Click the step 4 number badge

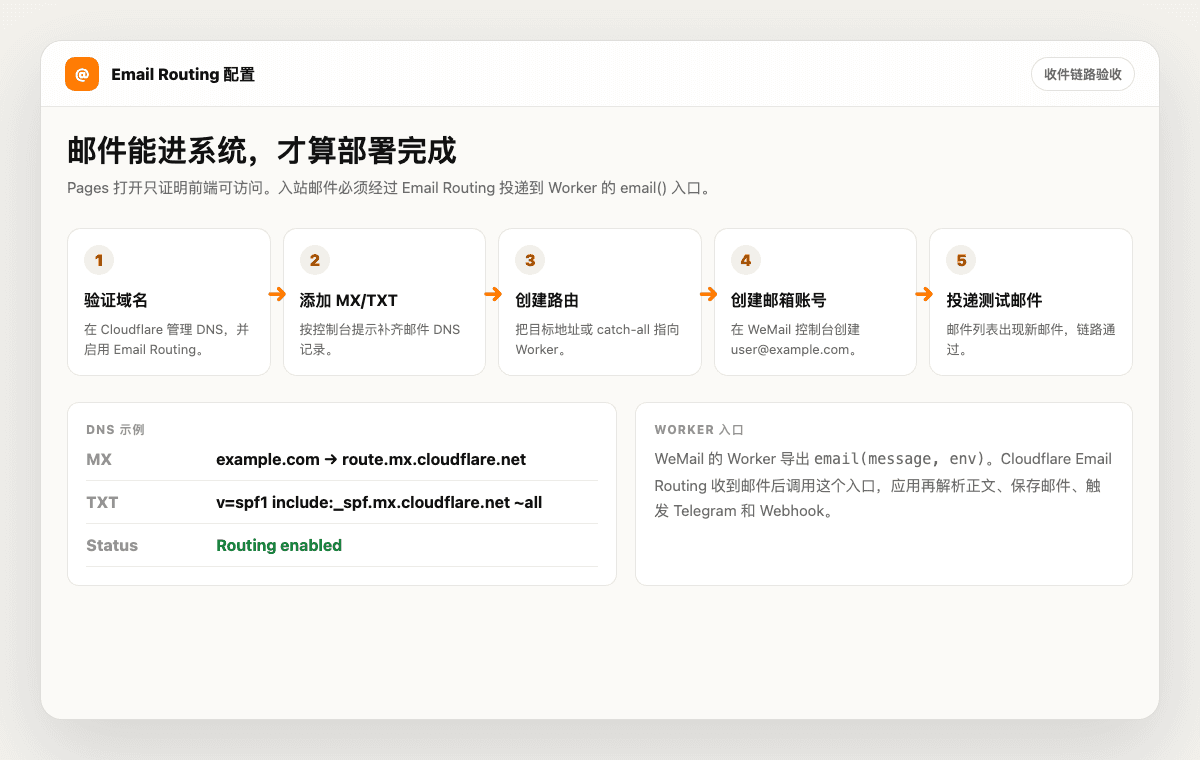746,260
